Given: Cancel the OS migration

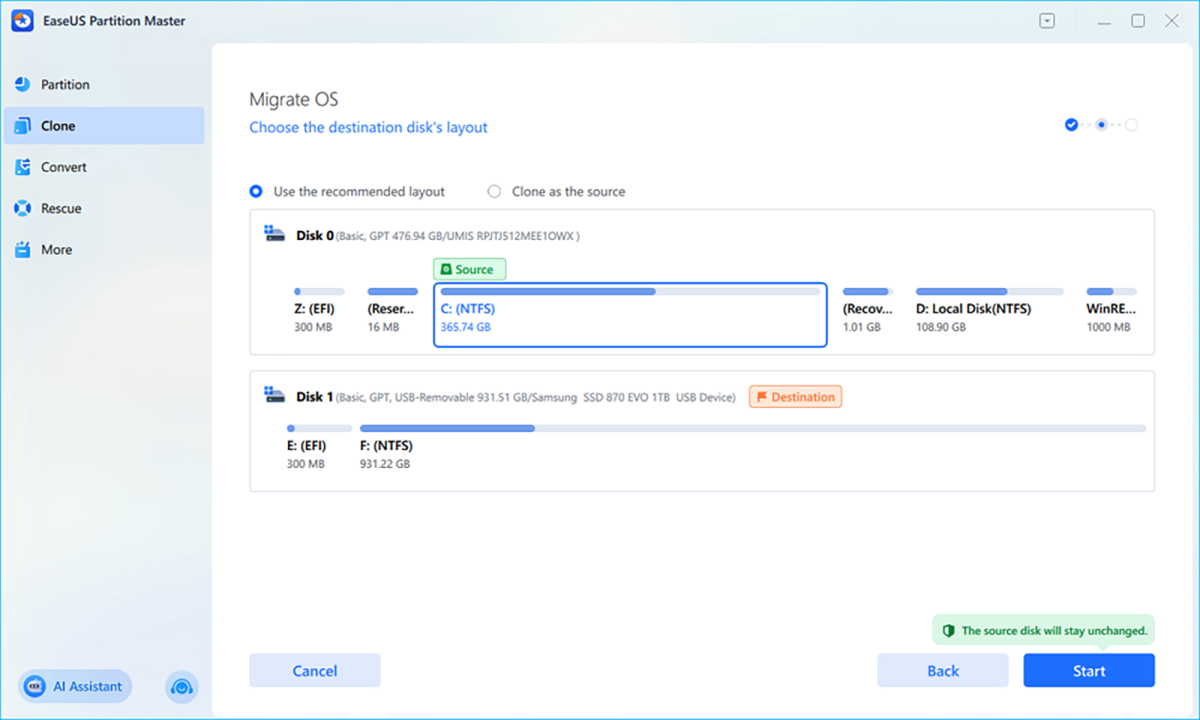Looking at the screenshot, I should pyautogui.click(x=314, y=670).
